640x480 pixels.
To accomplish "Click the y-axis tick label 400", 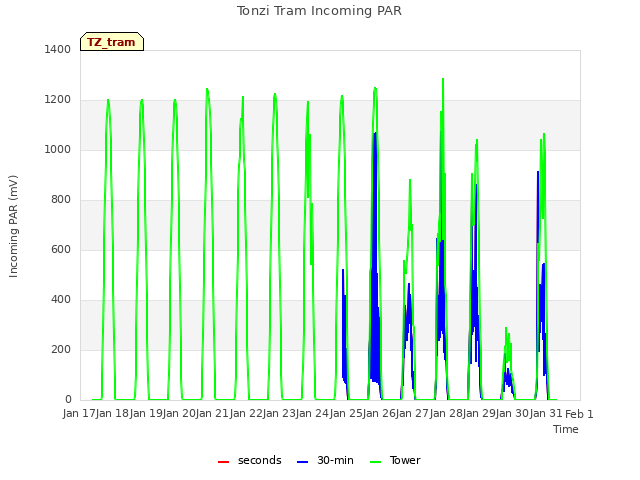I will tap(61, 300).
